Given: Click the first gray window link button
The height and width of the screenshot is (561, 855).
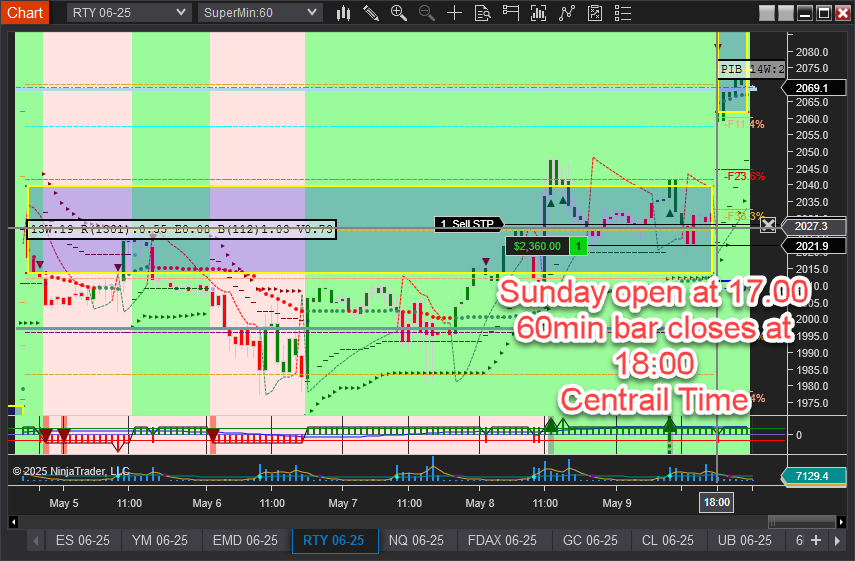Looking at the screenshot, I should [x=767, y=13].
